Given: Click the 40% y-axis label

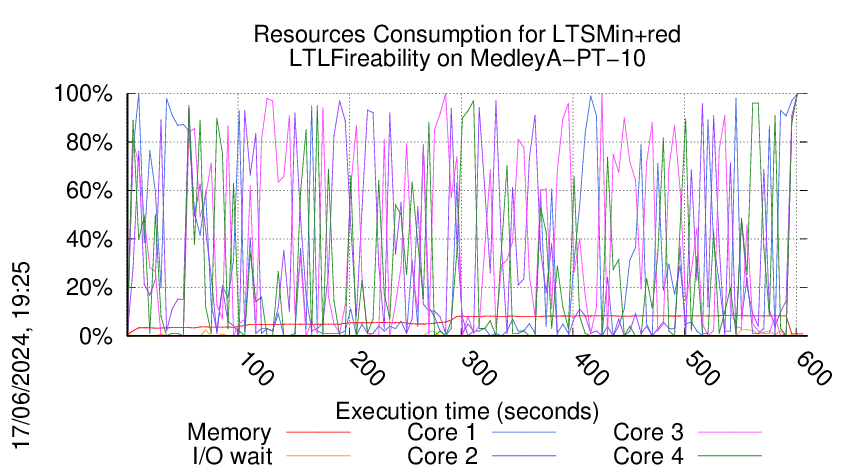Looking at the screenshot, I should (89, 239).
